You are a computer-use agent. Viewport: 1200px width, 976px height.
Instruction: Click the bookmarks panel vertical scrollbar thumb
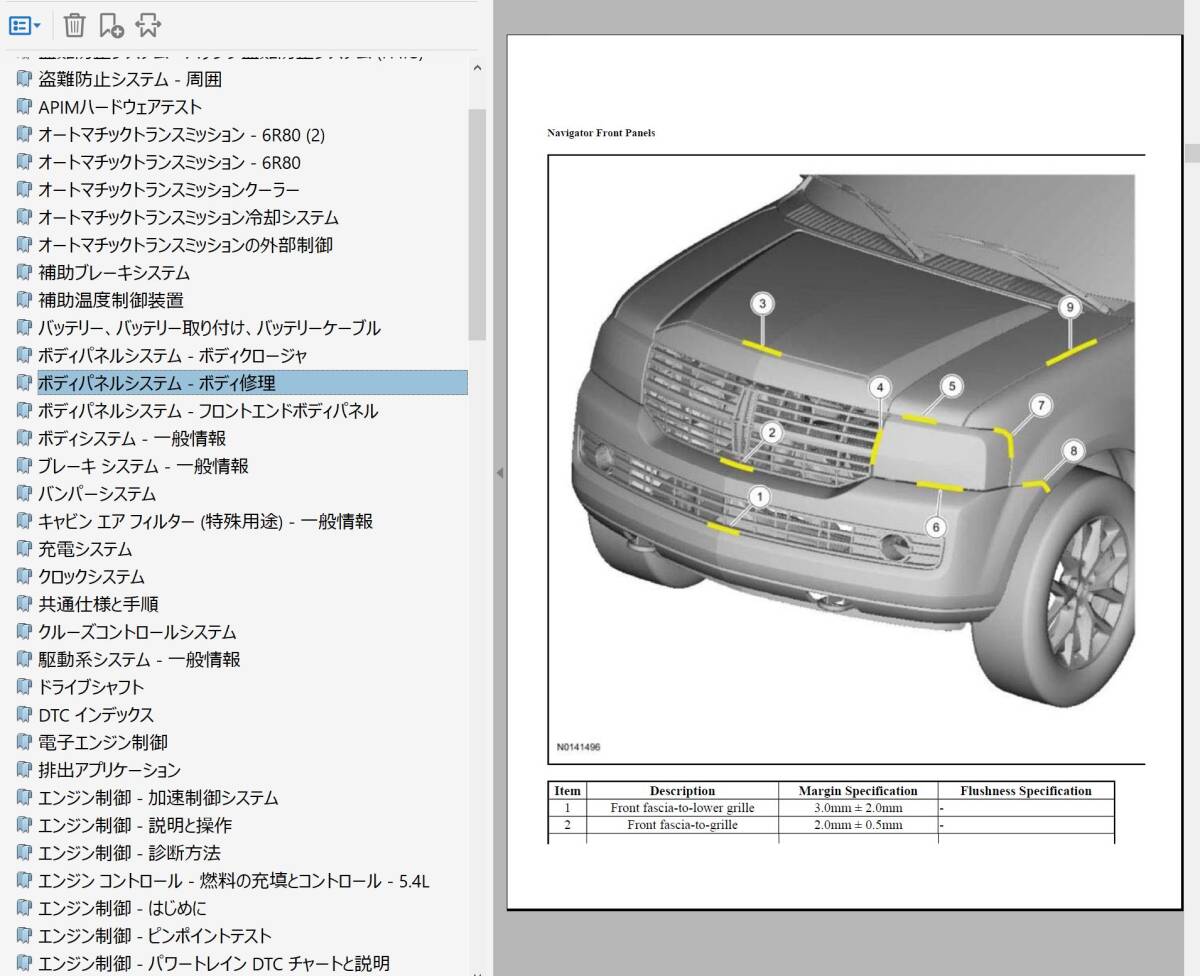pos(477,223)
